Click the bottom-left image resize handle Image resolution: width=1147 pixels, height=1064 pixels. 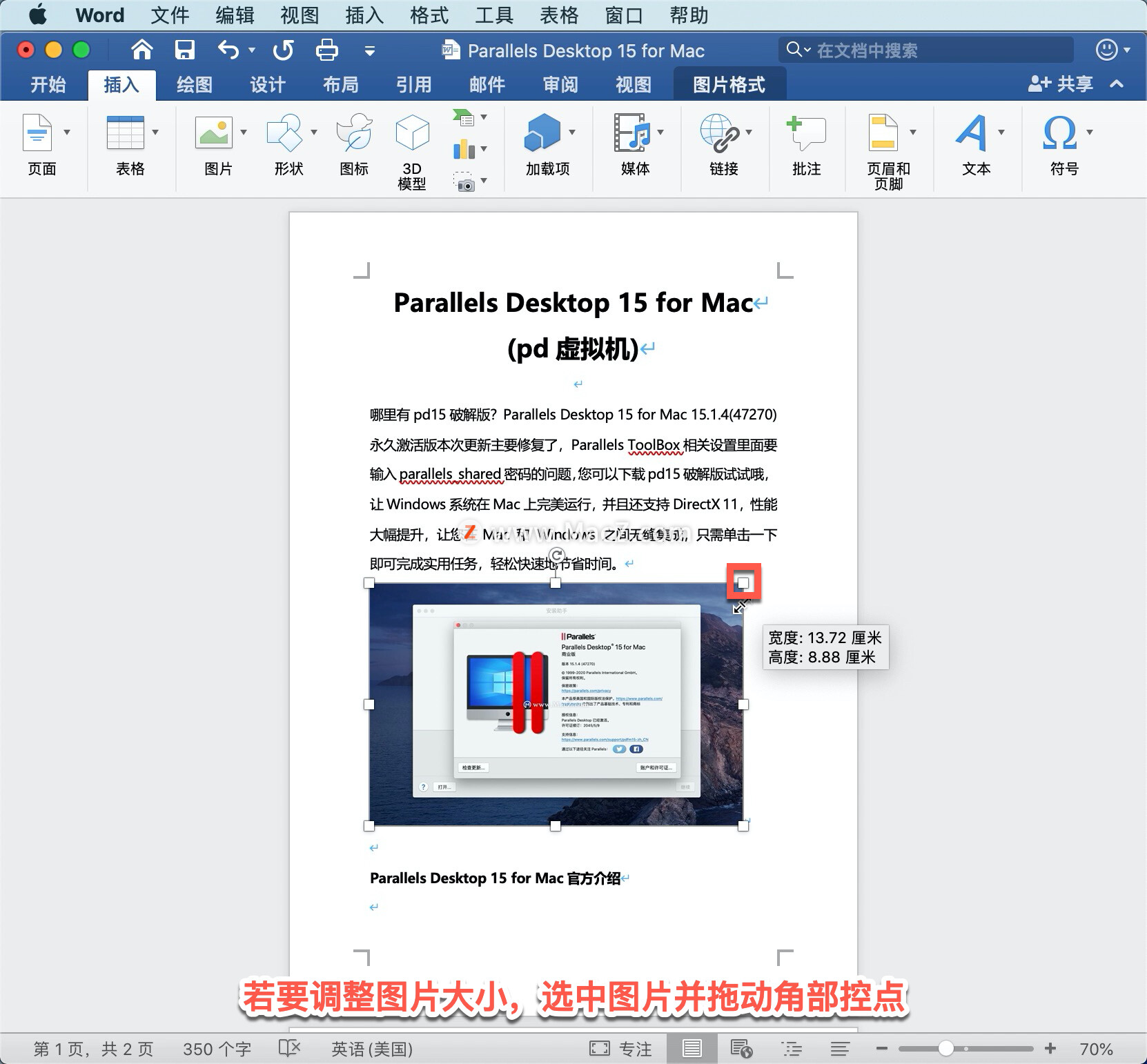(x=369, y=826)
